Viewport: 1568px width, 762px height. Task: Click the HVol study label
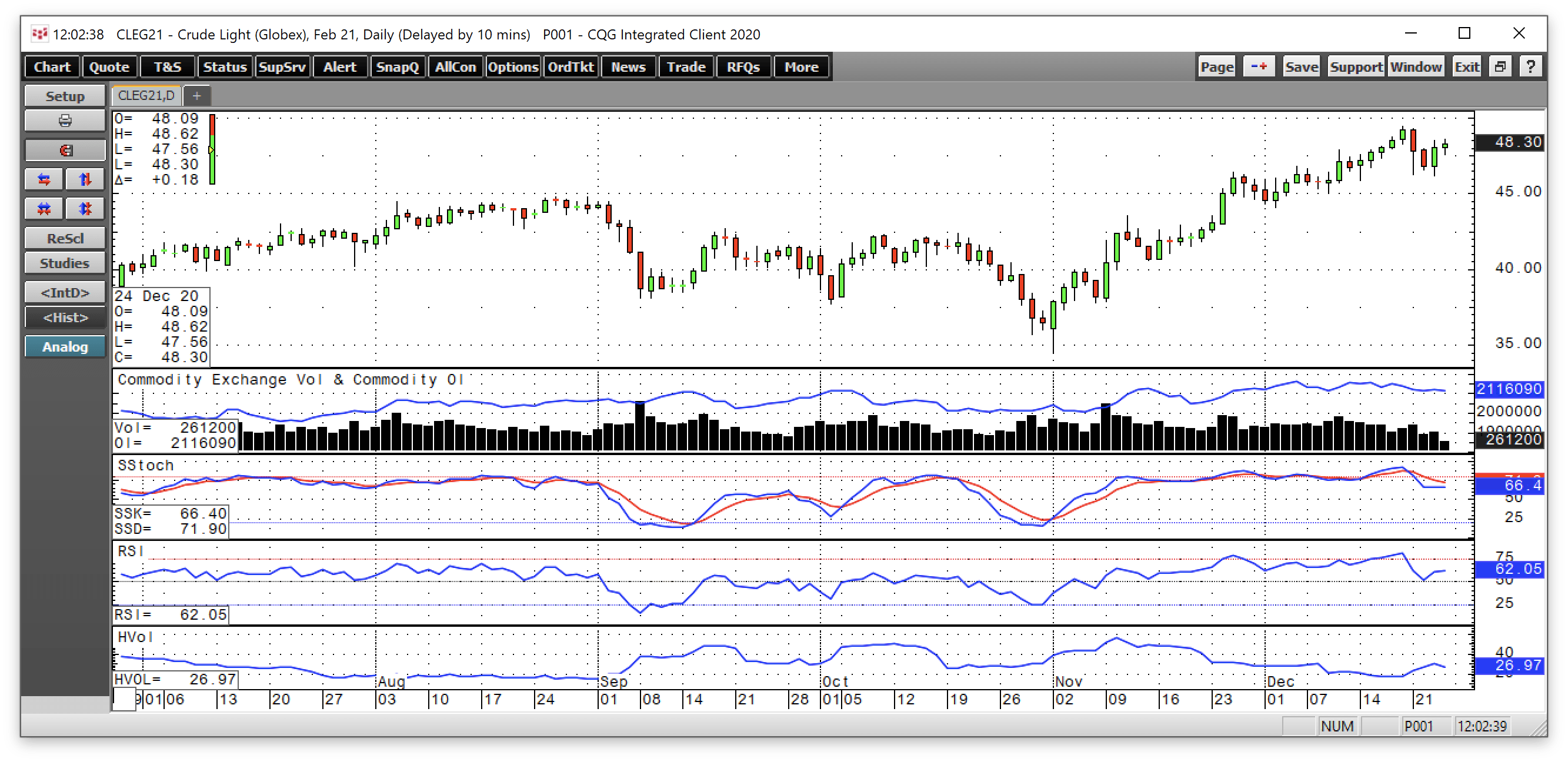(x=135, y=637)
